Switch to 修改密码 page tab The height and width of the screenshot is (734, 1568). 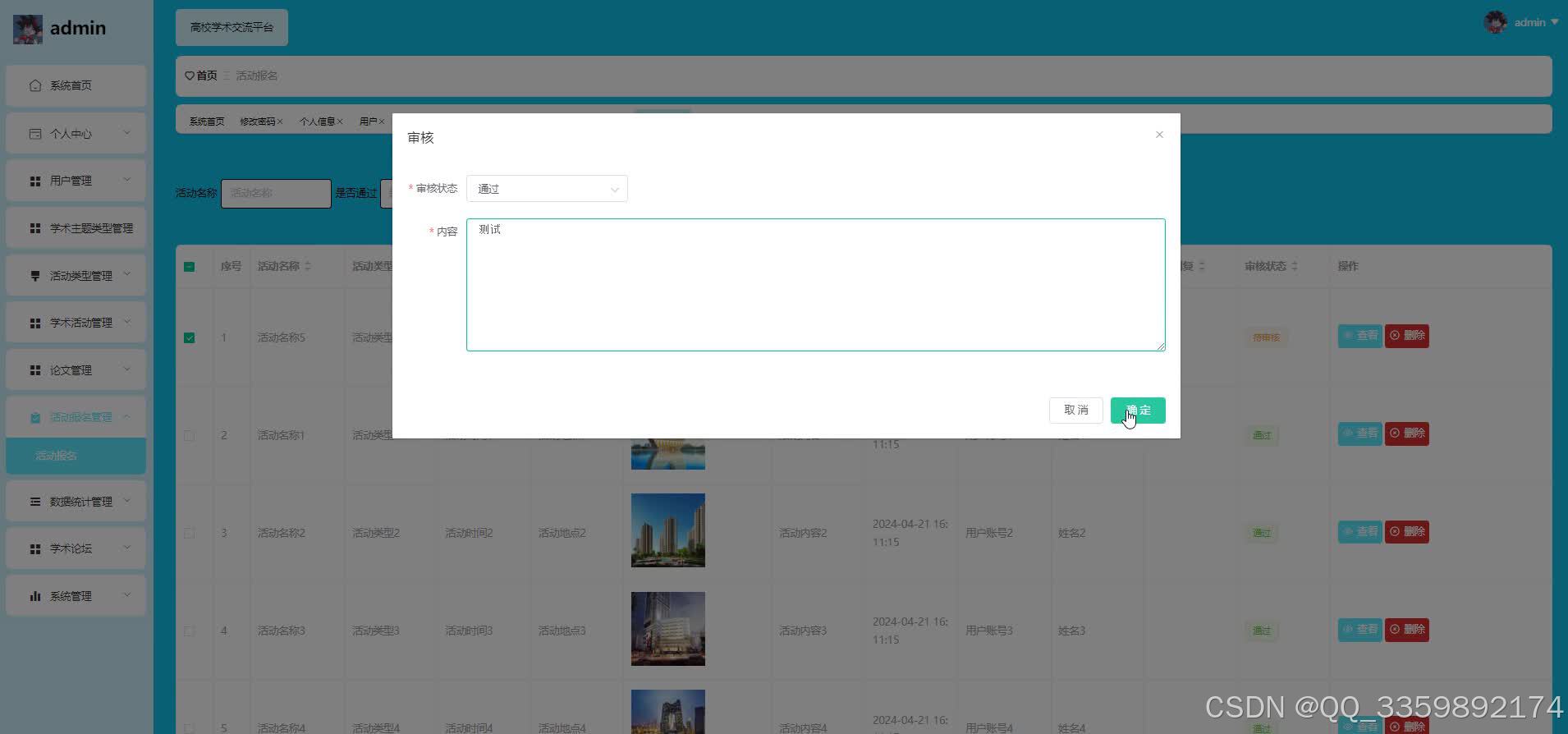click(258, 122)
